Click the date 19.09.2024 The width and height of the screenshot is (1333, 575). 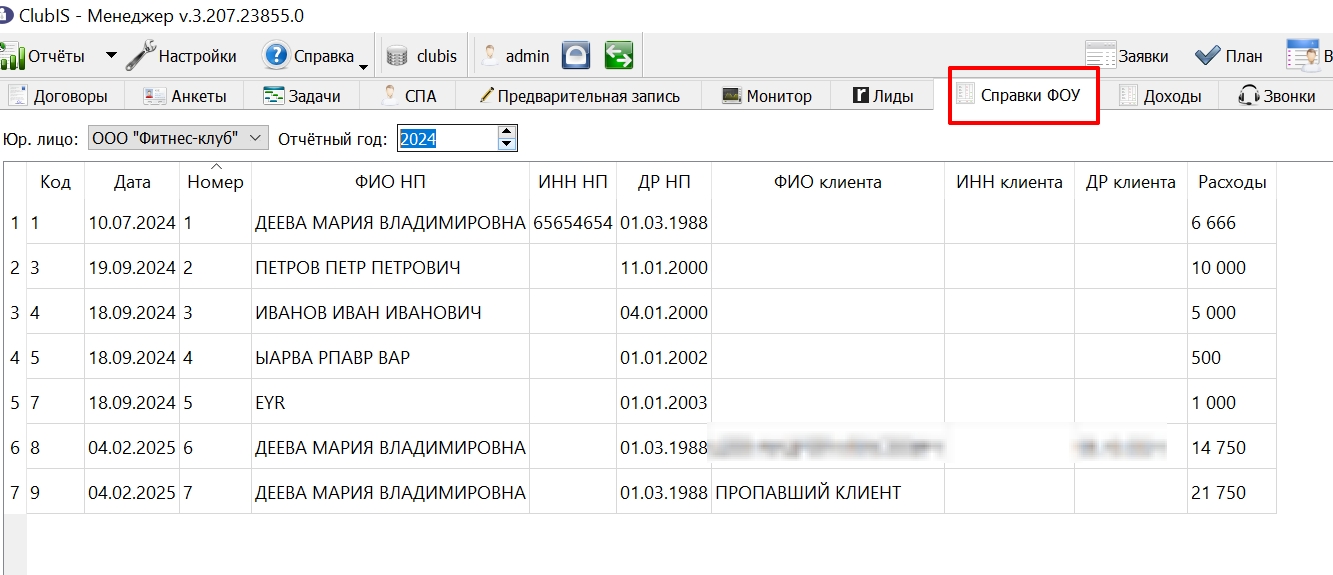click(x=132, y=268)
